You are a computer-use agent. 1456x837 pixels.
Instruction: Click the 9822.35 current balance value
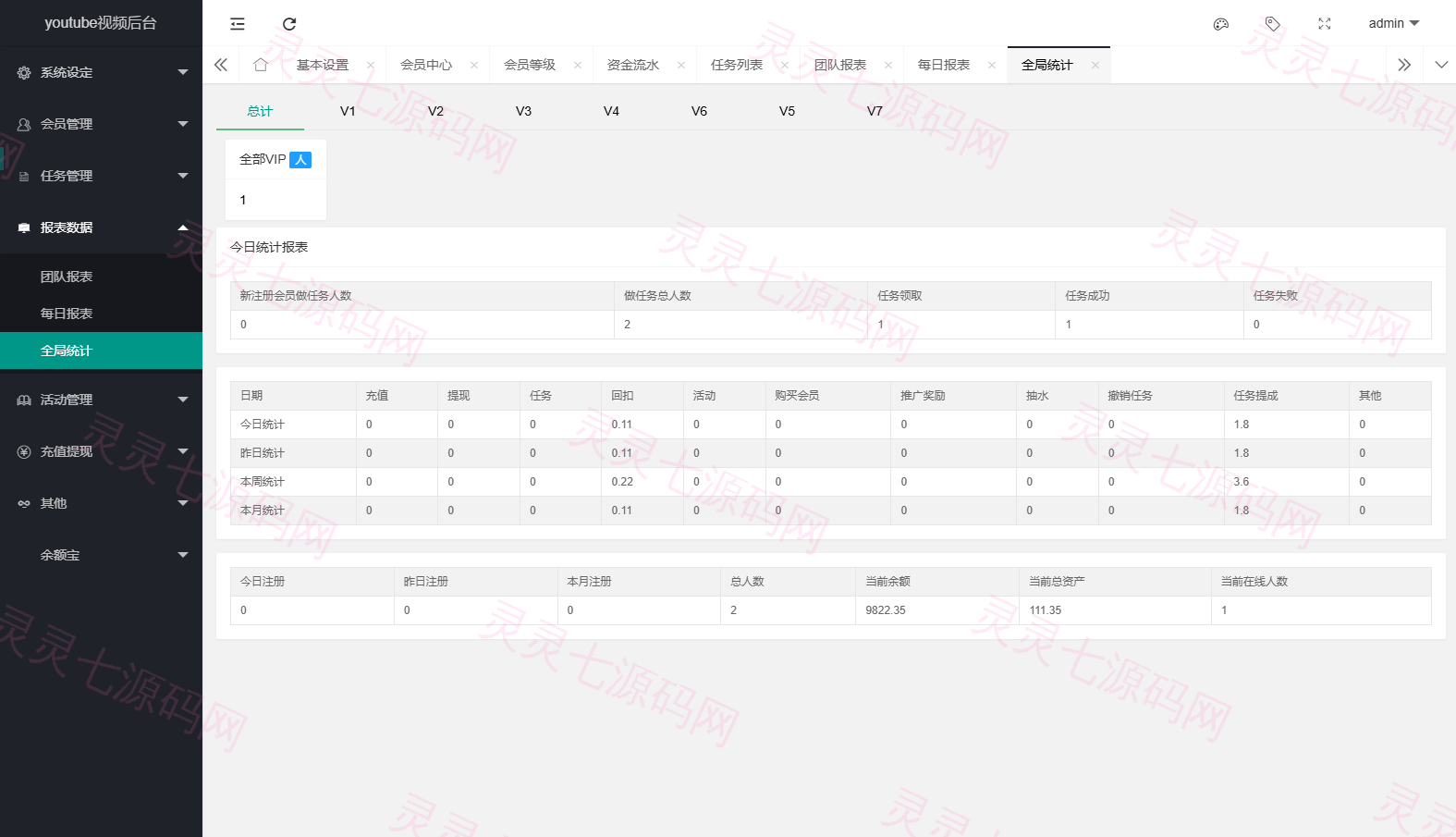(x=886, y=610)
